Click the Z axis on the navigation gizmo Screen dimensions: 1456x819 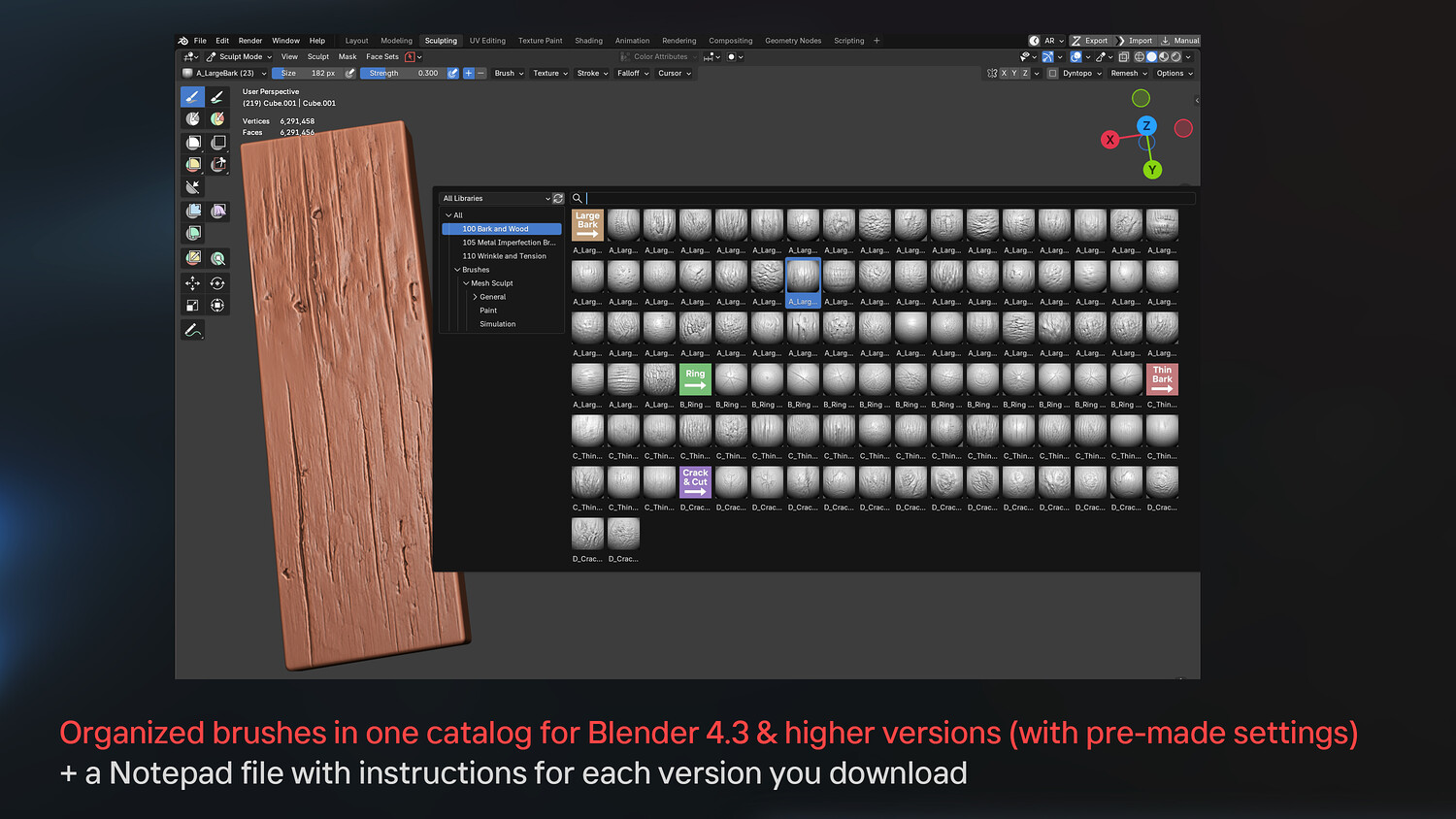pos(1146,126)
